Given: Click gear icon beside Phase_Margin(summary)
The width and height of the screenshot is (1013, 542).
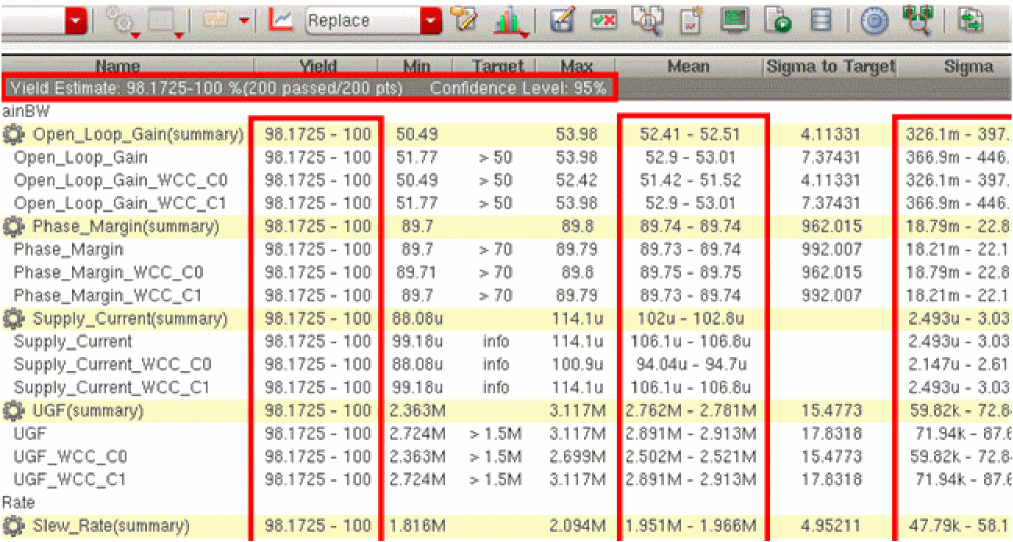Looking at the screenshot, I should pos(14,227).
